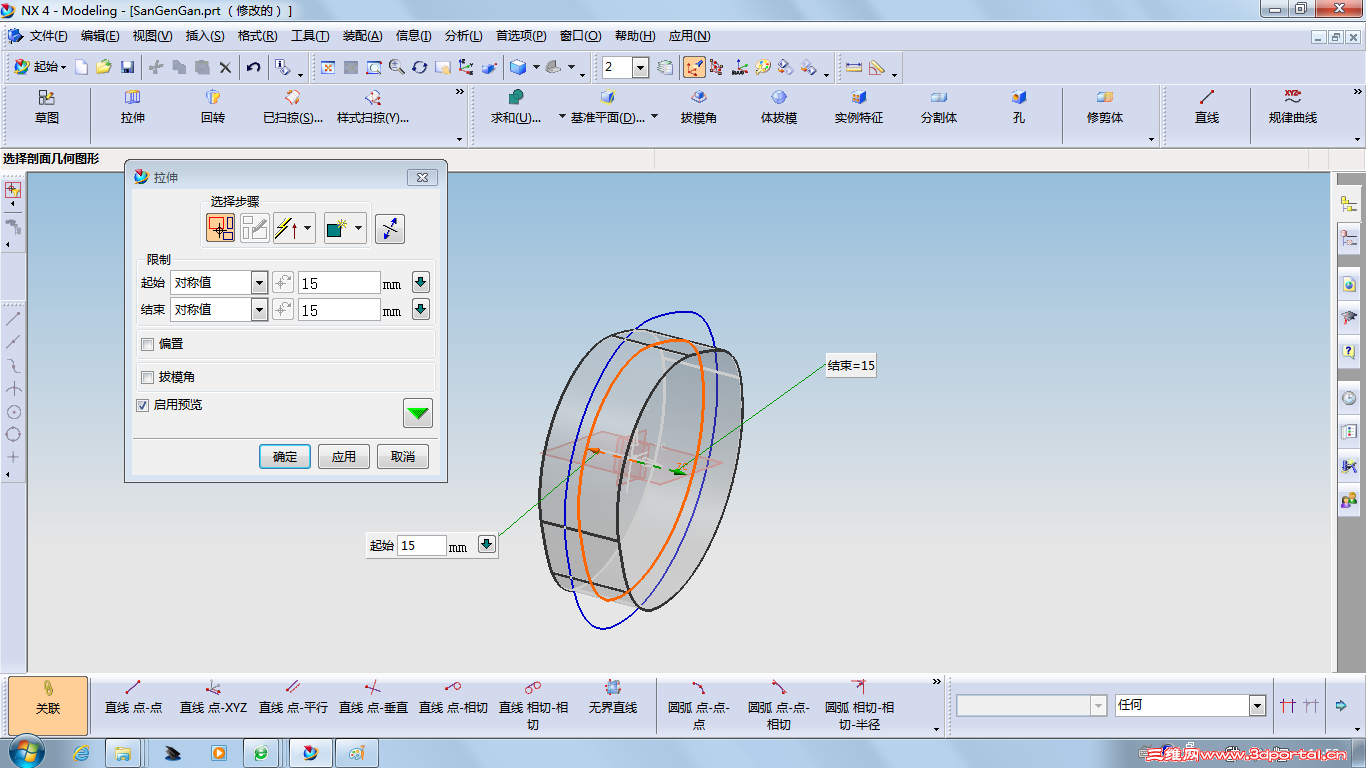Enable the 偏置 offset checkbox
This screenshot has width=1366, height=768.
click(x=147, y=345)
